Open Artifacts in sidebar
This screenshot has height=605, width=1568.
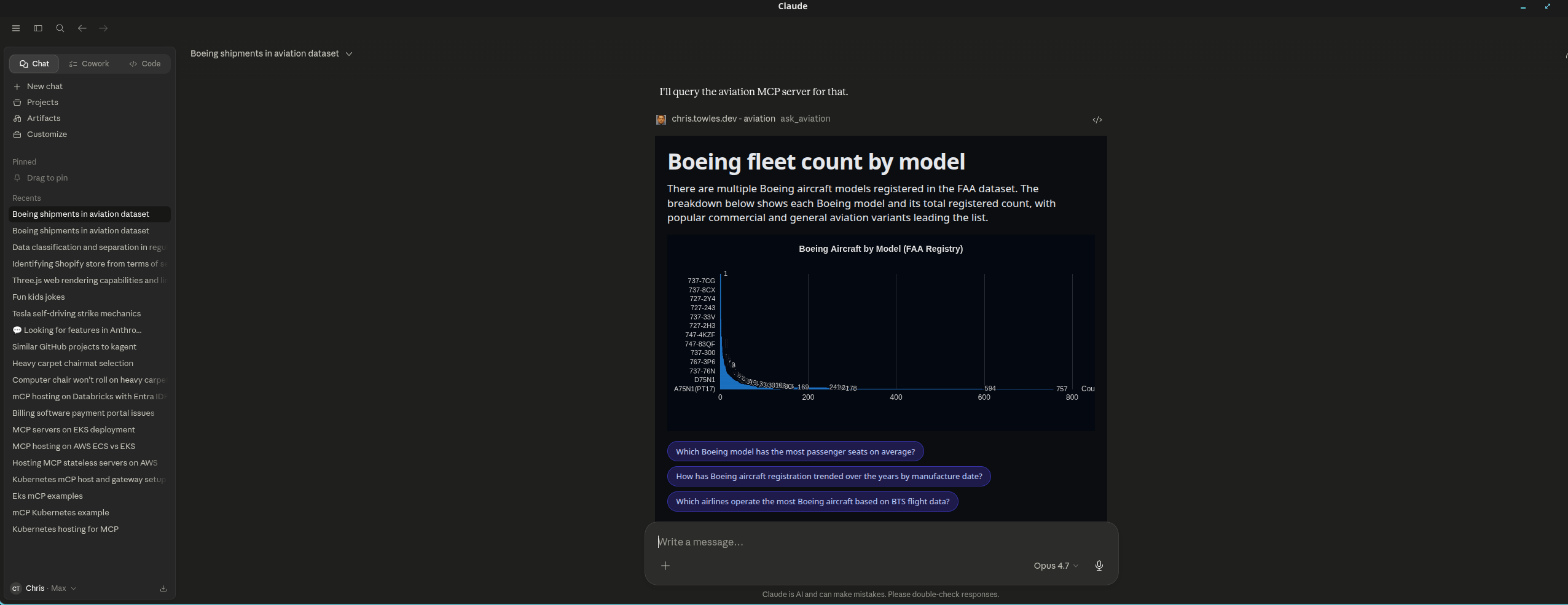[x=89, y=119]
